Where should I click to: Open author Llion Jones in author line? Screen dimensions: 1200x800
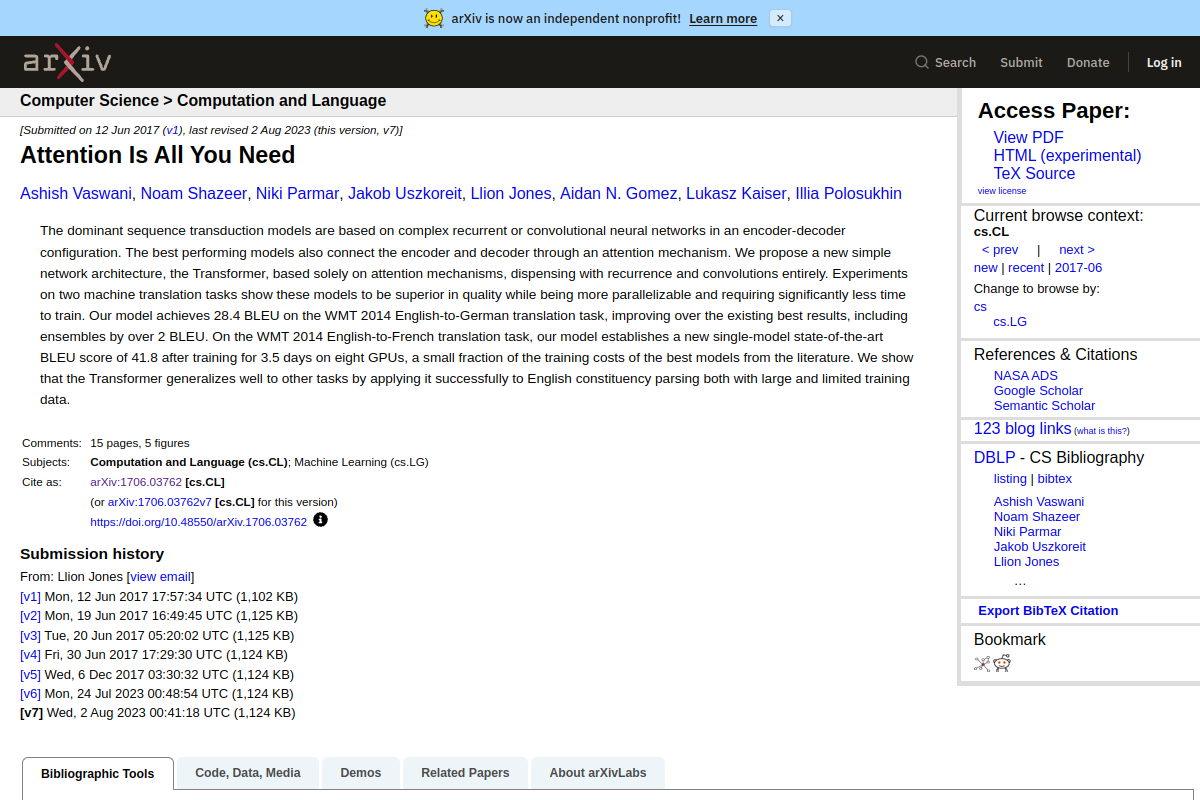[x=511, y=193]
